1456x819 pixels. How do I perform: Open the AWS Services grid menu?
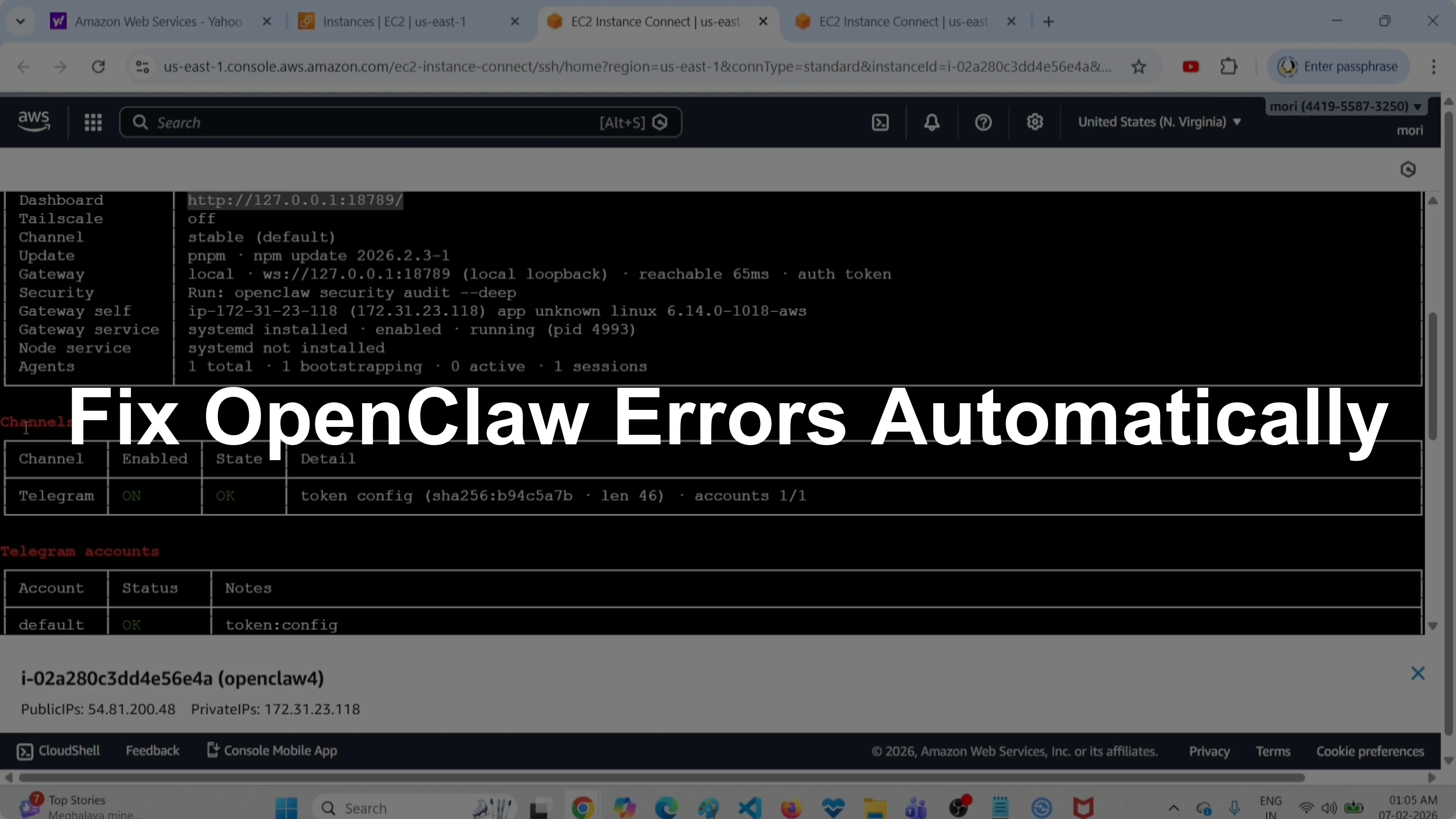93,122
